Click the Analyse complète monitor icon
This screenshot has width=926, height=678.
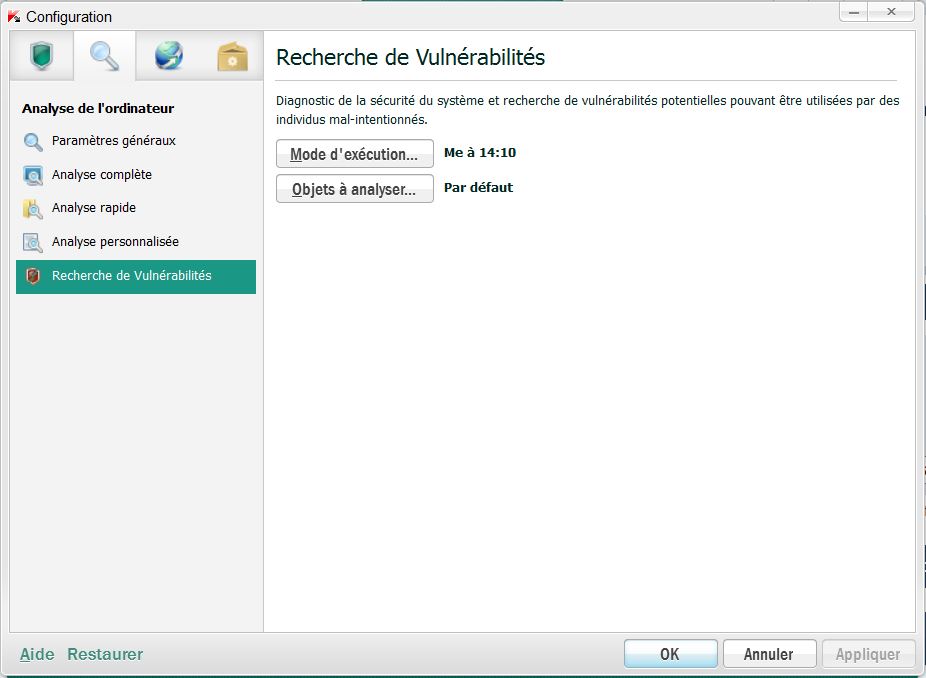[32, 175]
